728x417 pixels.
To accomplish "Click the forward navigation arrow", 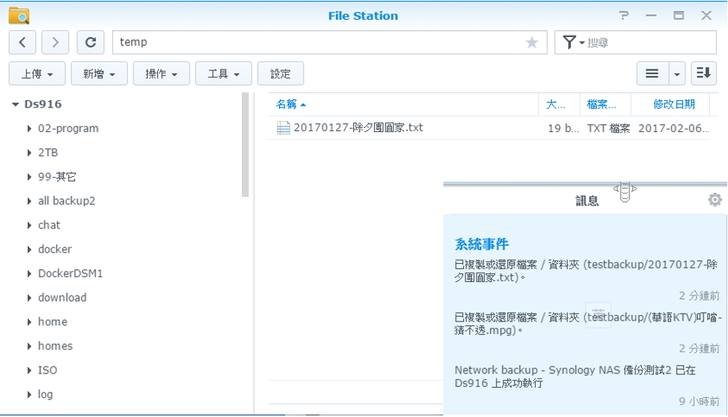I will coord(55,42).
